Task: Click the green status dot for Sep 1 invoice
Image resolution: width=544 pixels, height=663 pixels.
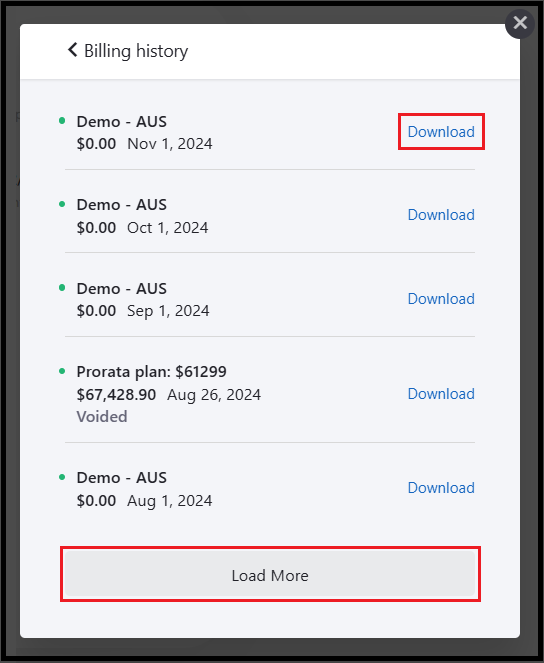Action: pyautogui.click(x=62, y=288)
